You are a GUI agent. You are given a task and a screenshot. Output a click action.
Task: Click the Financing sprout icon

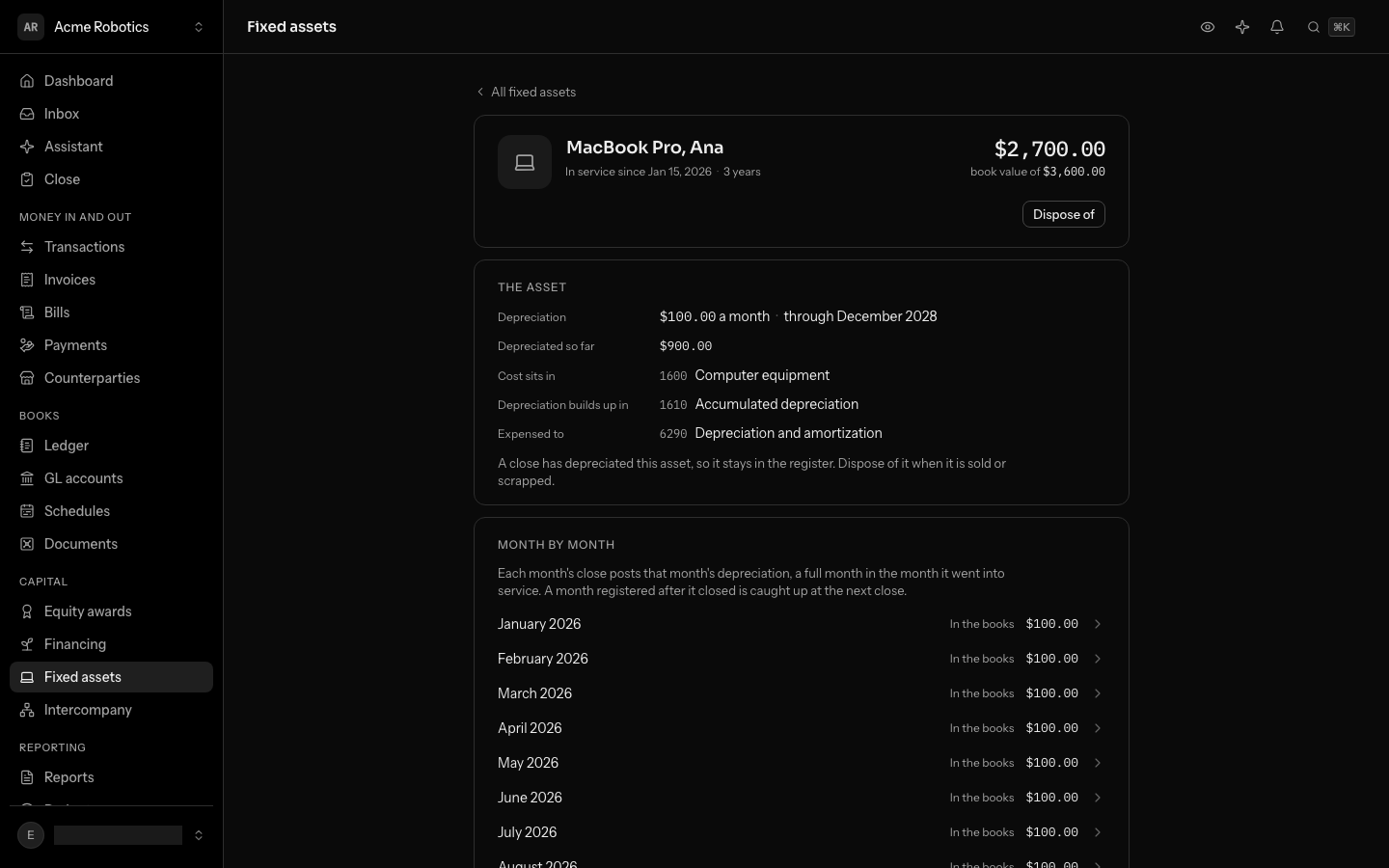coord(27,644)
